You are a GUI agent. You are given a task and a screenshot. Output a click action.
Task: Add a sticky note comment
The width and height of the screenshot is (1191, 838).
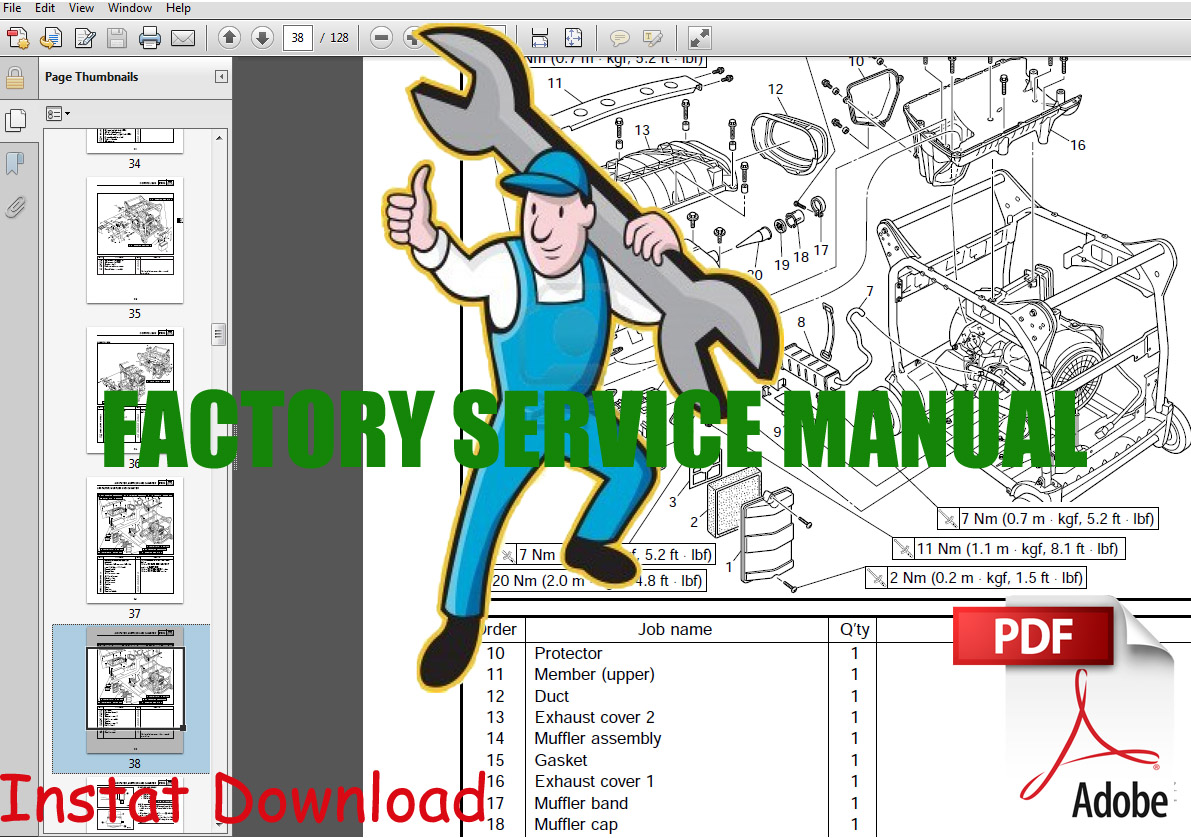coord(620,37)
